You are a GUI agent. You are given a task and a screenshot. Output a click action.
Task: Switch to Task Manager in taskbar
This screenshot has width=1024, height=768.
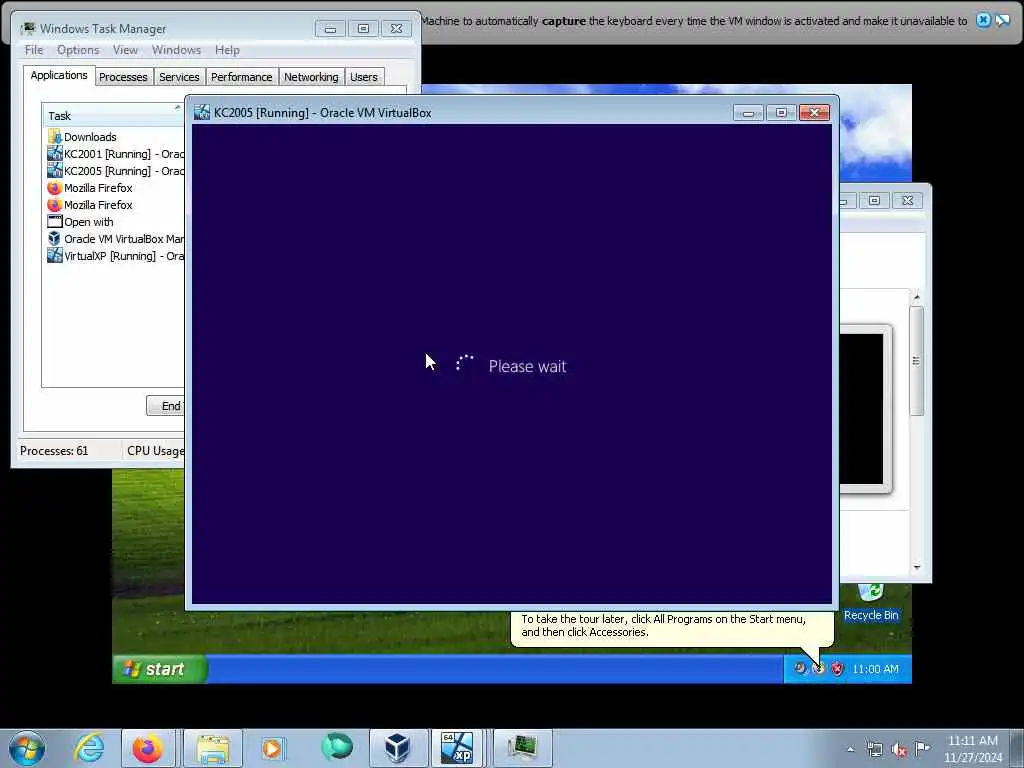(x=522, y=748)
